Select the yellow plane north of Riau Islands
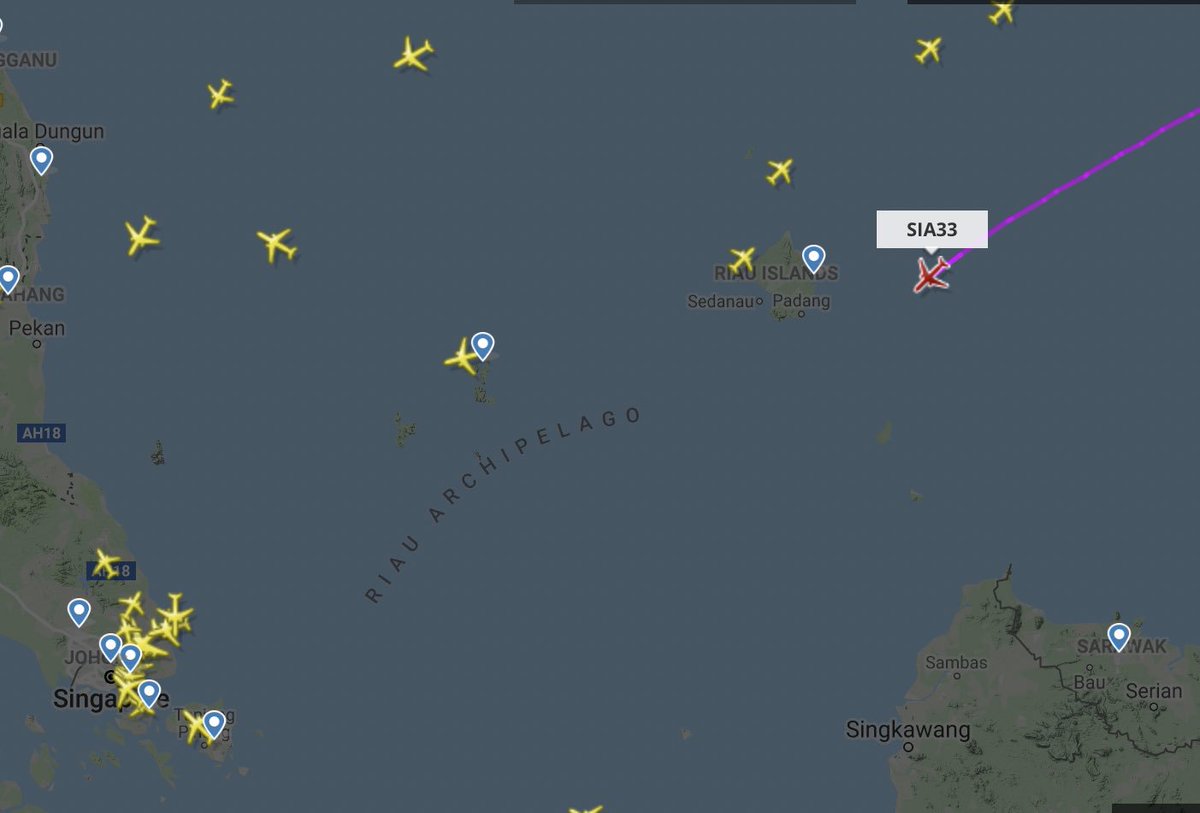The height and width of the screenshot is (813, 1200). (780, 171)
